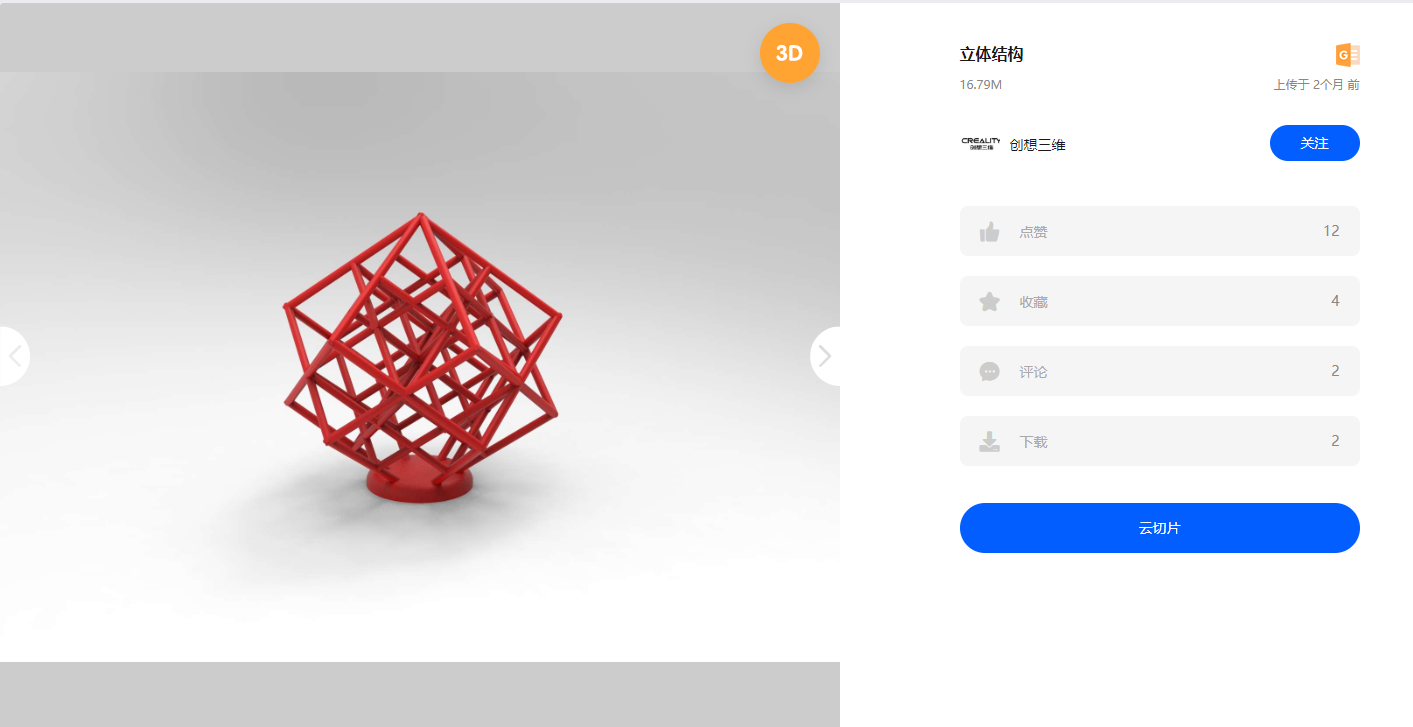The image size is (1413, 727).
Task: Click the star favorite icon
Action: tap(990, 301)
